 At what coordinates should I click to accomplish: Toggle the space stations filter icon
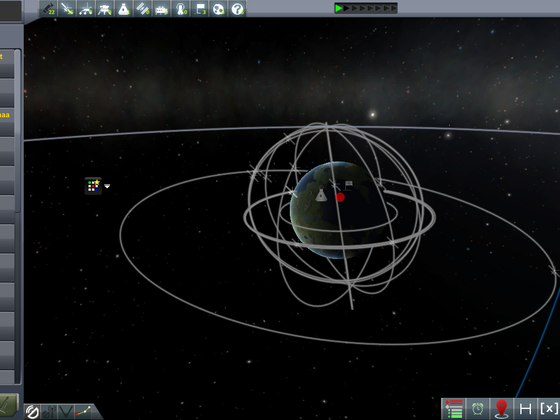coord(142,9)
